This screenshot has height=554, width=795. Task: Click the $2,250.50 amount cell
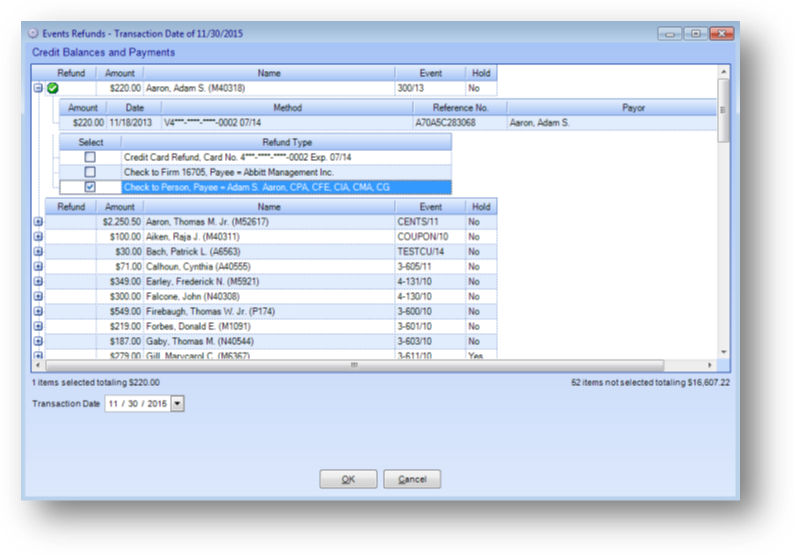pos(120,222)
